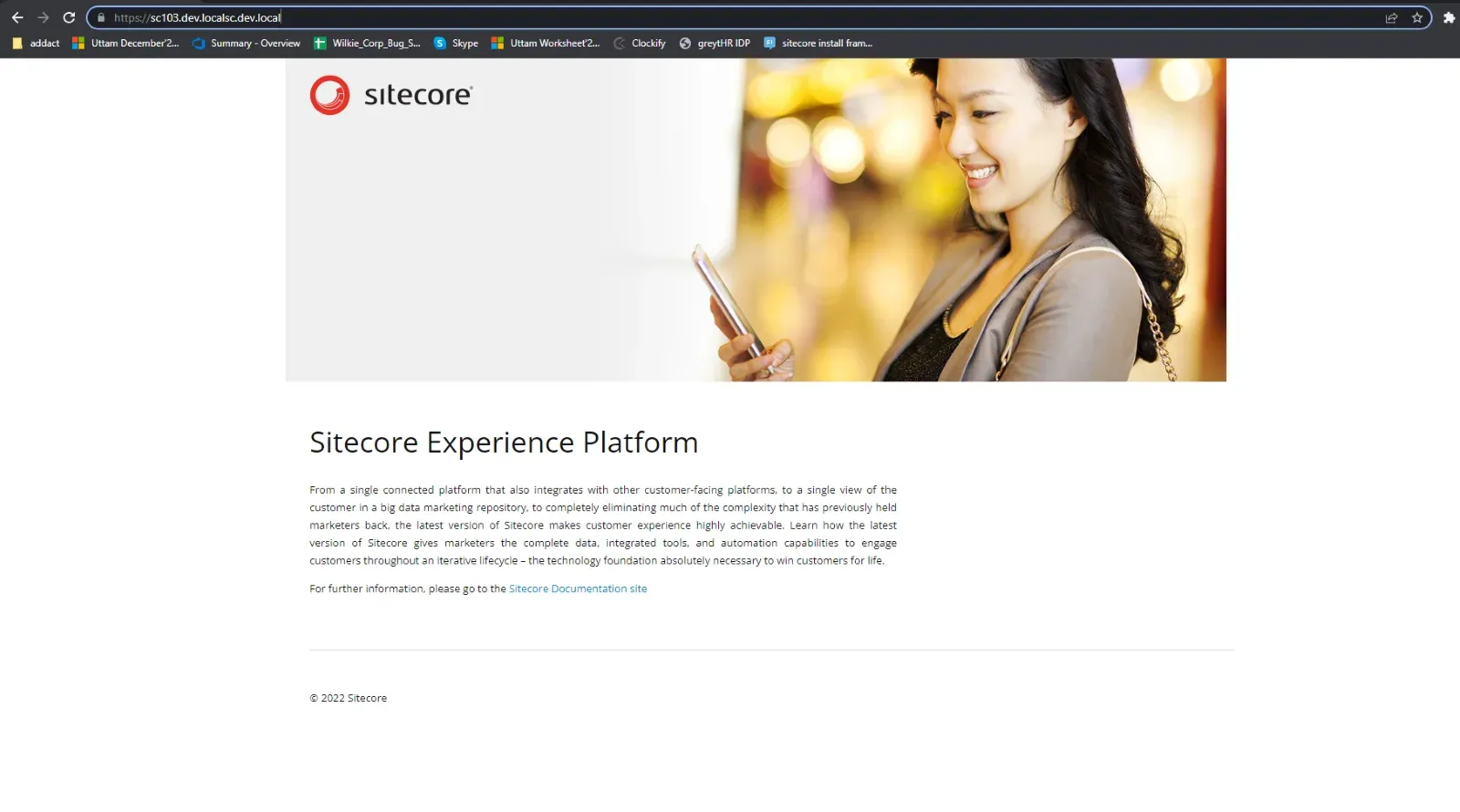Focus the URL address bar

tap(730, 17)
